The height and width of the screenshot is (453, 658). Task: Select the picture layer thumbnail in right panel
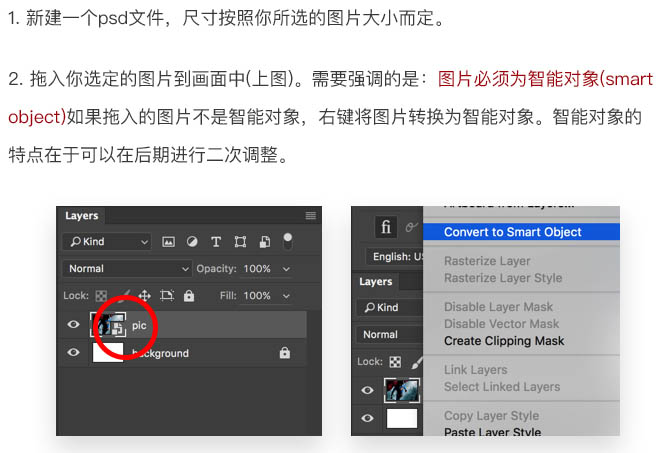pos(402,390)
